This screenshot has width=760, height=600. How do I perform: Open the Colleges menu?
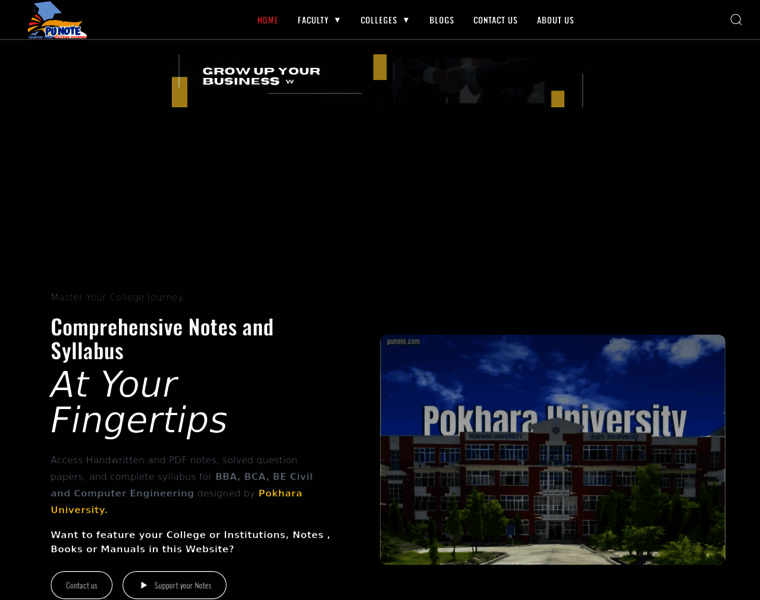pos(379,20)
